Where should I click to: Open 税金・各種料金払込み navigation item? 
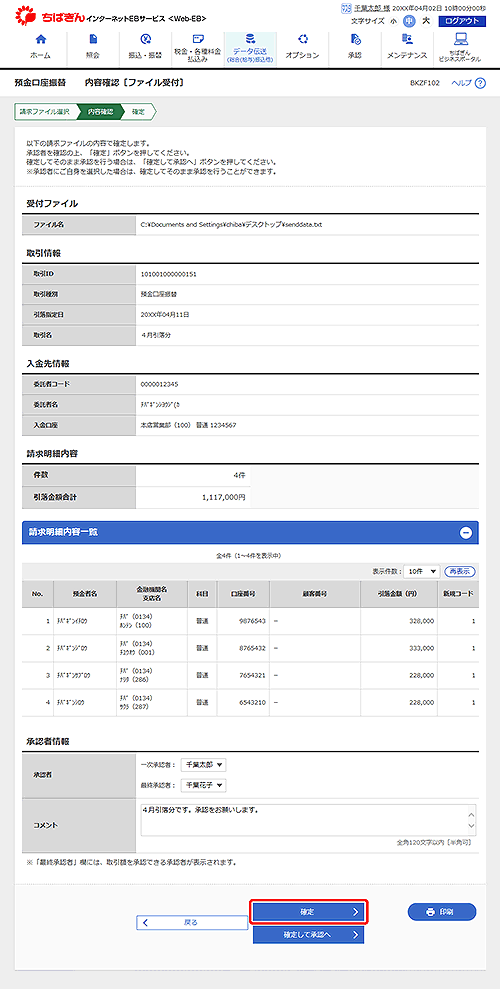coord(198,47)
